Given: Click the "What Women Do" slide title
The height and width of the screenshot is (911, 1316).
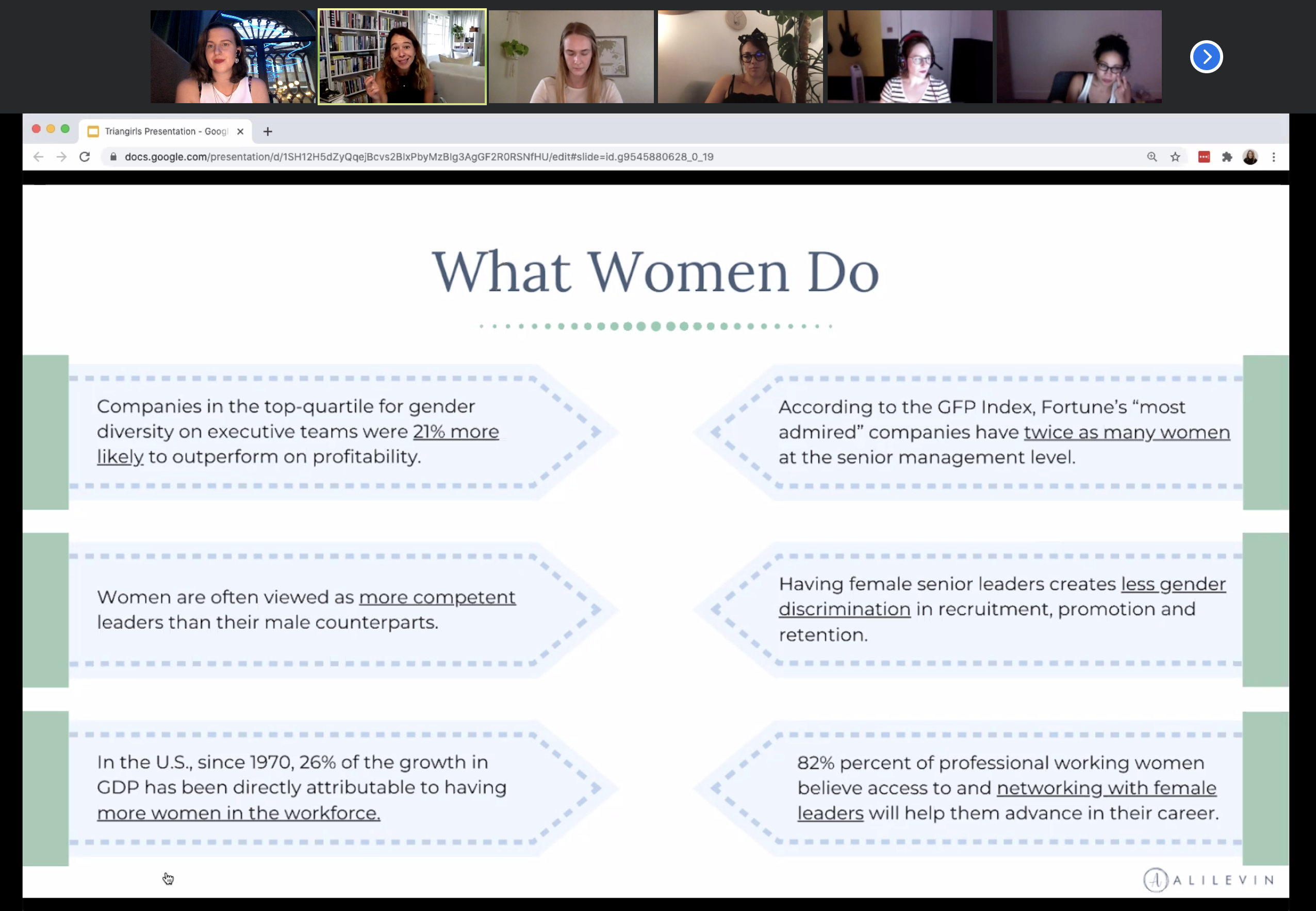Looking at the screenshot, I should pyautogui.click(x=655, y=272).
